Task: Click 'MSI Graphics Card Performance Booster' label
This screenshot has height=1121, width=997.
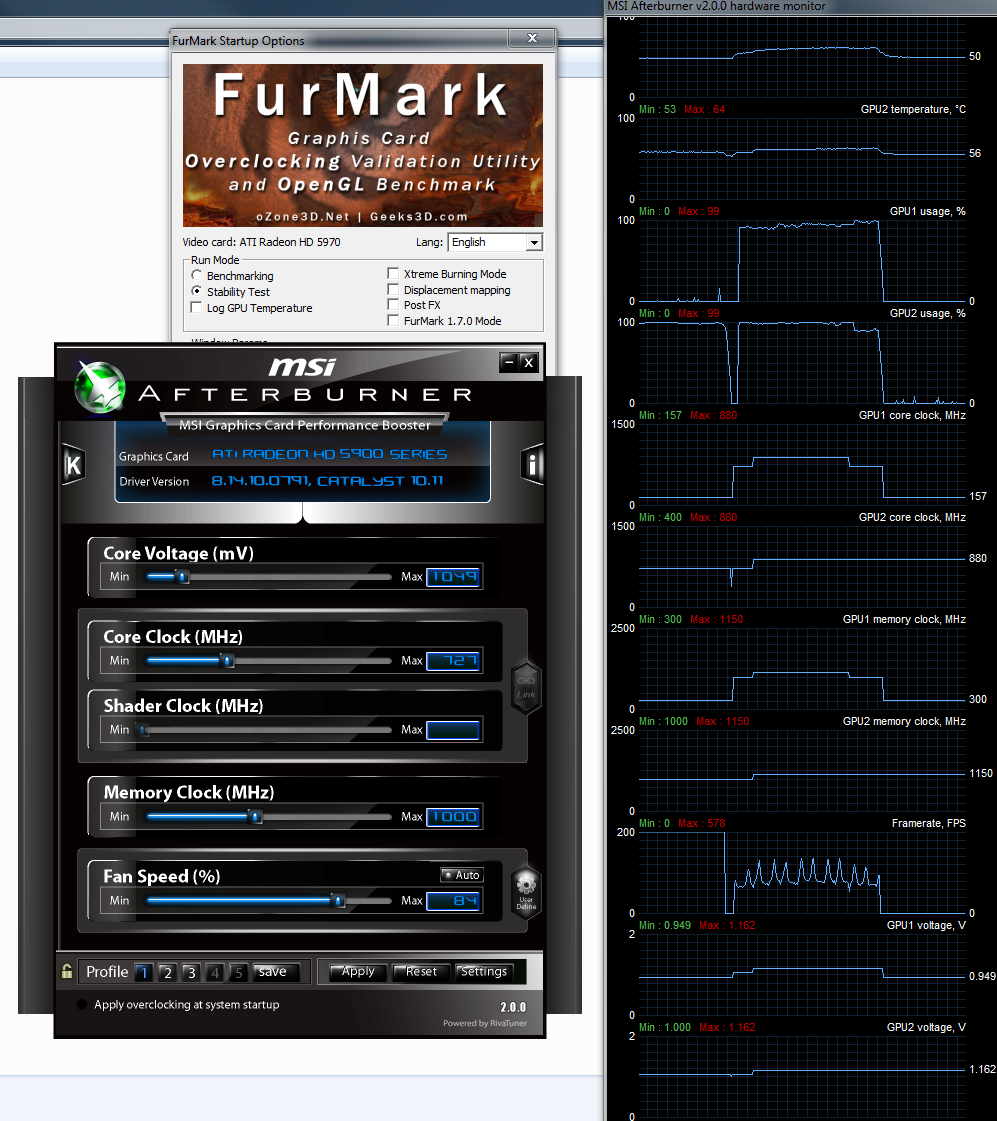Action: [x=305, y=425]
